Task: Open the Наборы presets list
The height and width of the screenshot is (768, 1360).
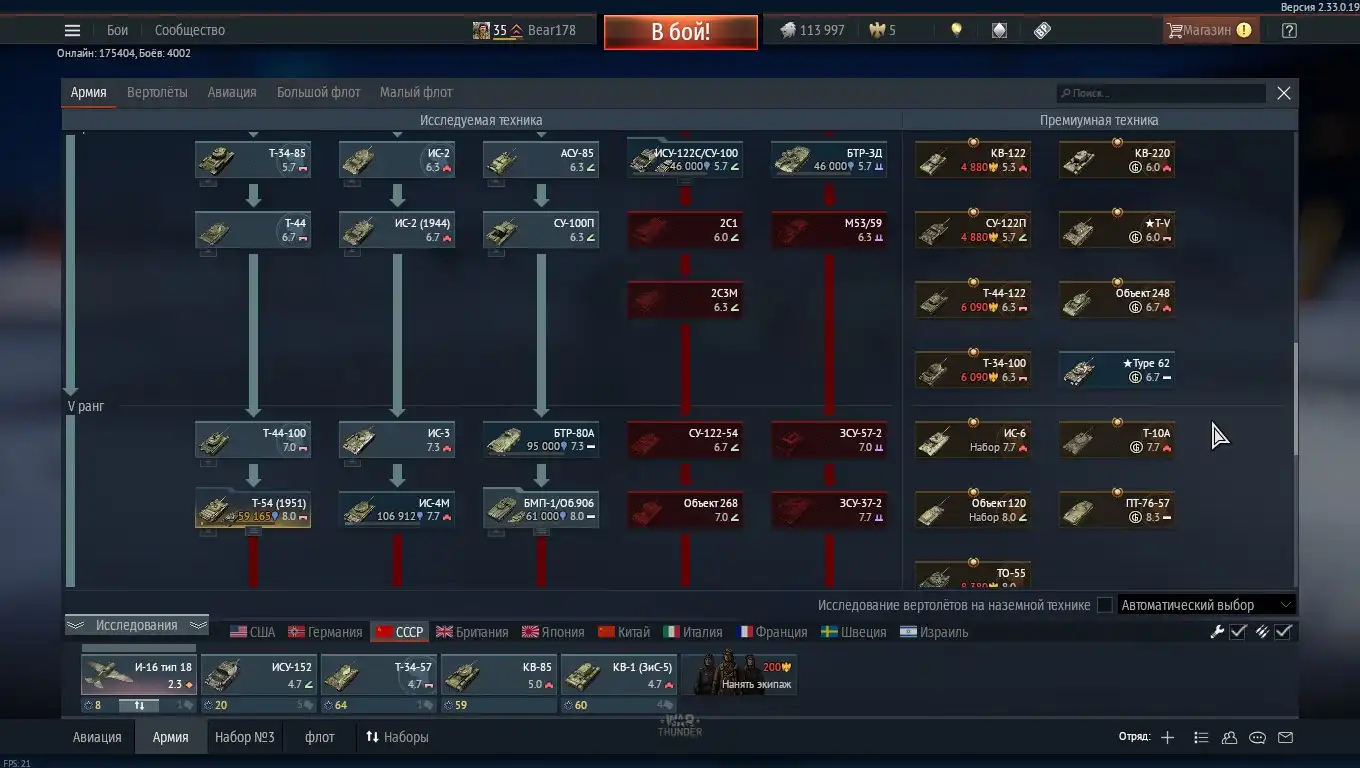Action: coord(397,737)
